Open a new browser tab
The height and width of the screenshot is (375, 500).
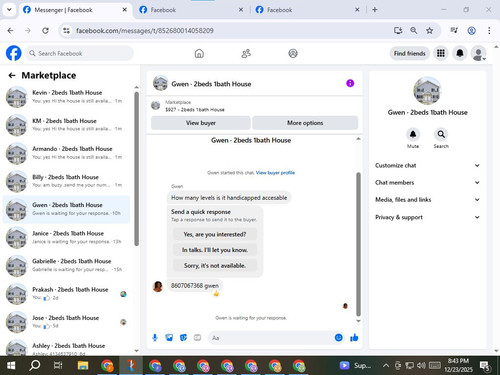tap(375, 10)
